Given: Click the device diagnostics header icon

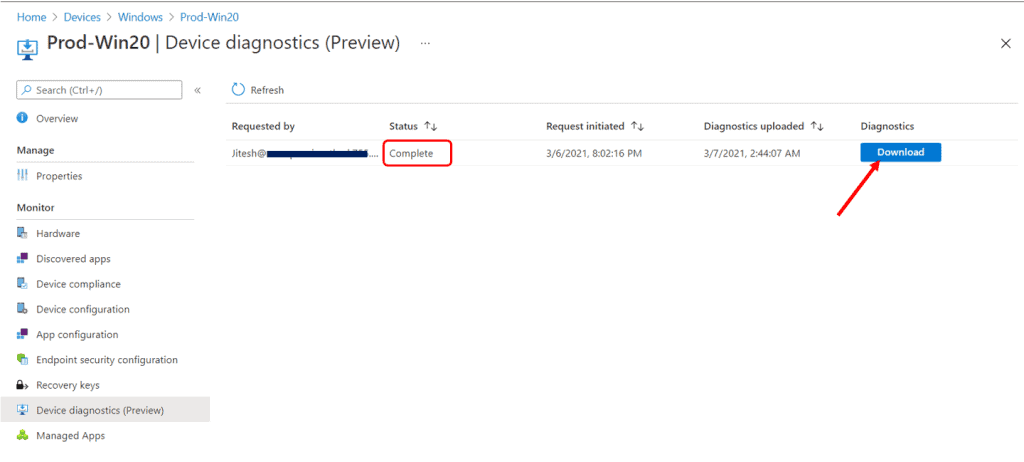Looking at the screenshot, I should click(x=27, y=48).
